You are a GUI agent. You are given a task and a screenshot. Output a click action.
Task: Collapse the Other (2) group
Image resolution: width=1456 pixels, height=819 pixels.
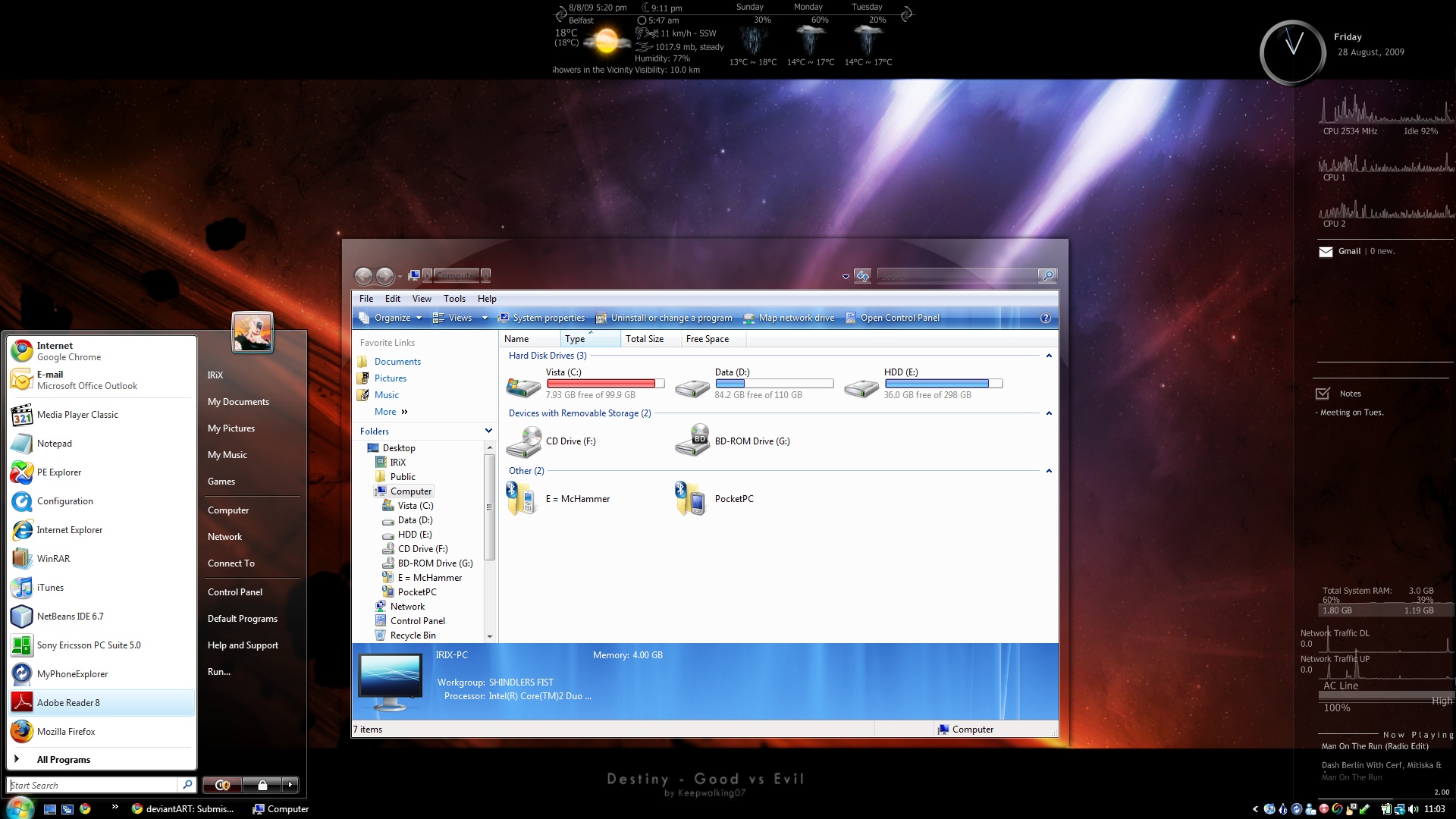pos(1049,471)
